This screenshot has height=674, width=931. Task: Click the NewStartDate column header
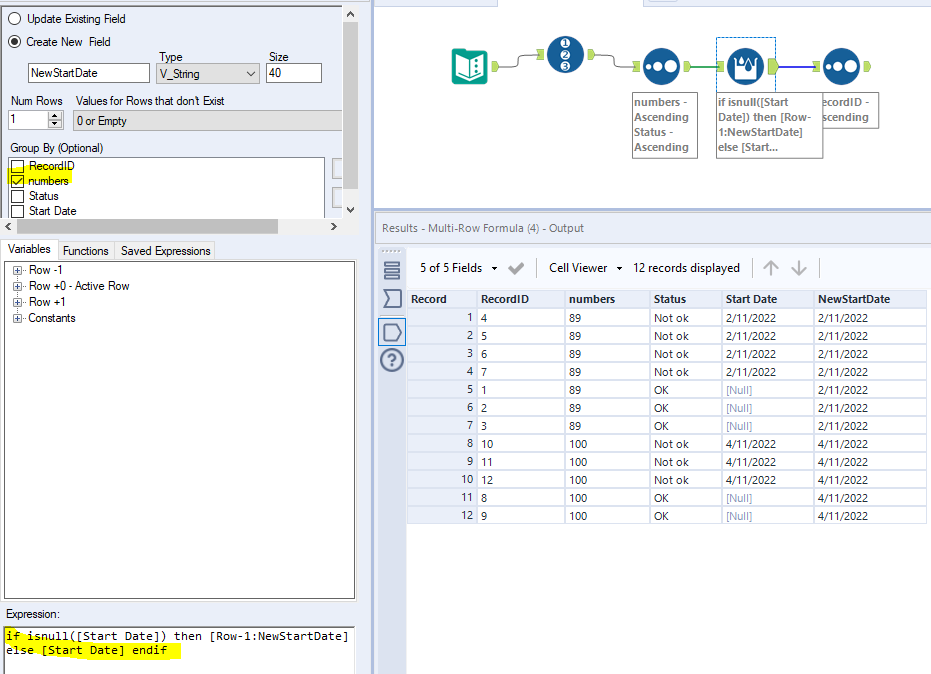pyautogui.click(x=853, y=299)
